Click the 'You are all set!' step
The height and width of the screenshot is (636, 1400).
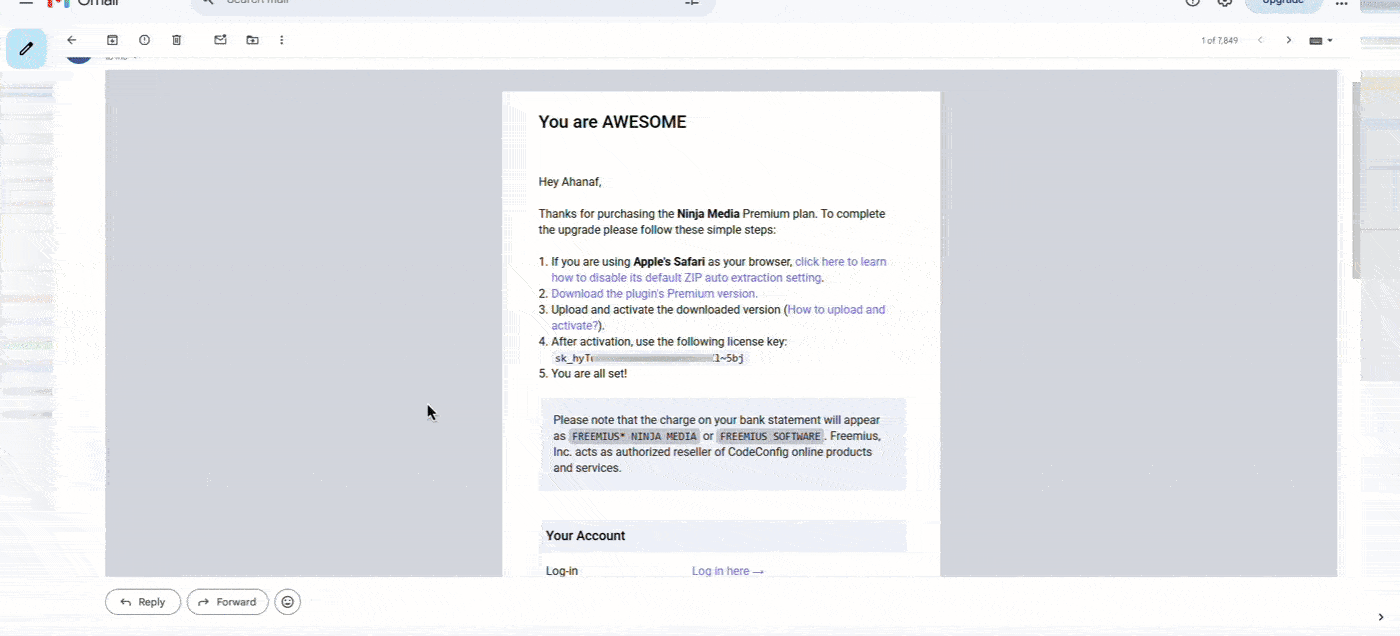589,374
